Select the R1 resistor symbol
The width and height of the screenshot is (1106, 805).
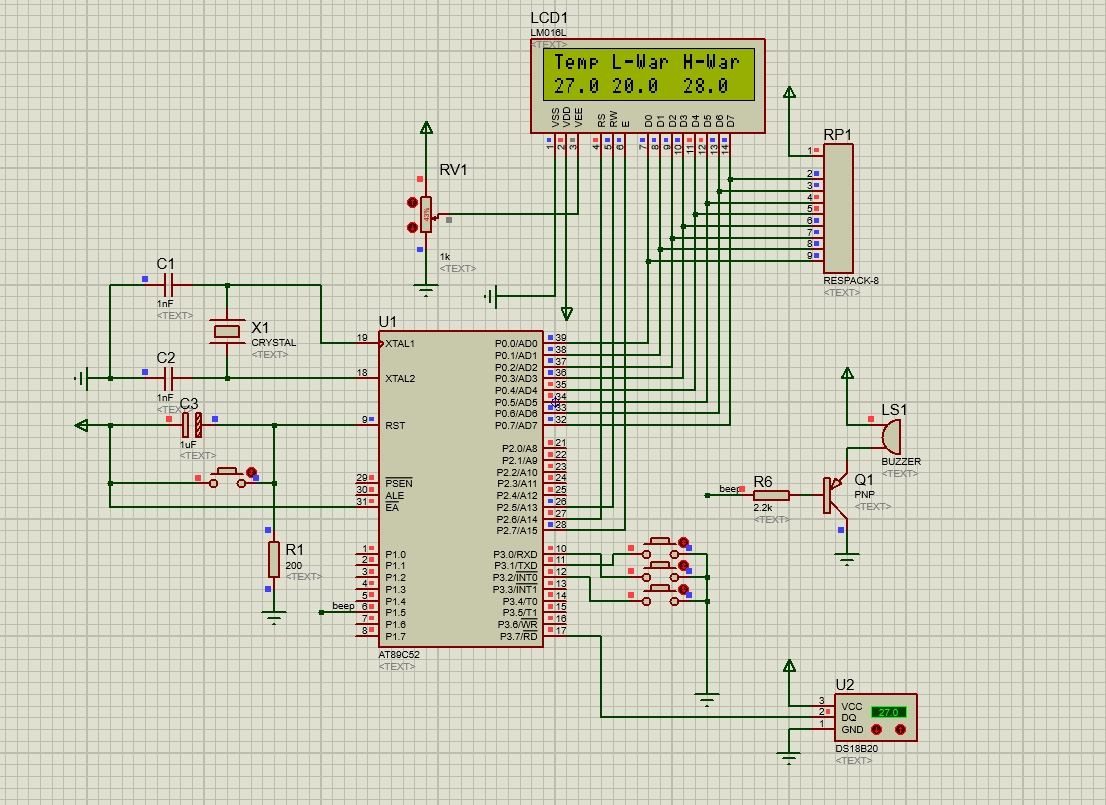(274, 559)
